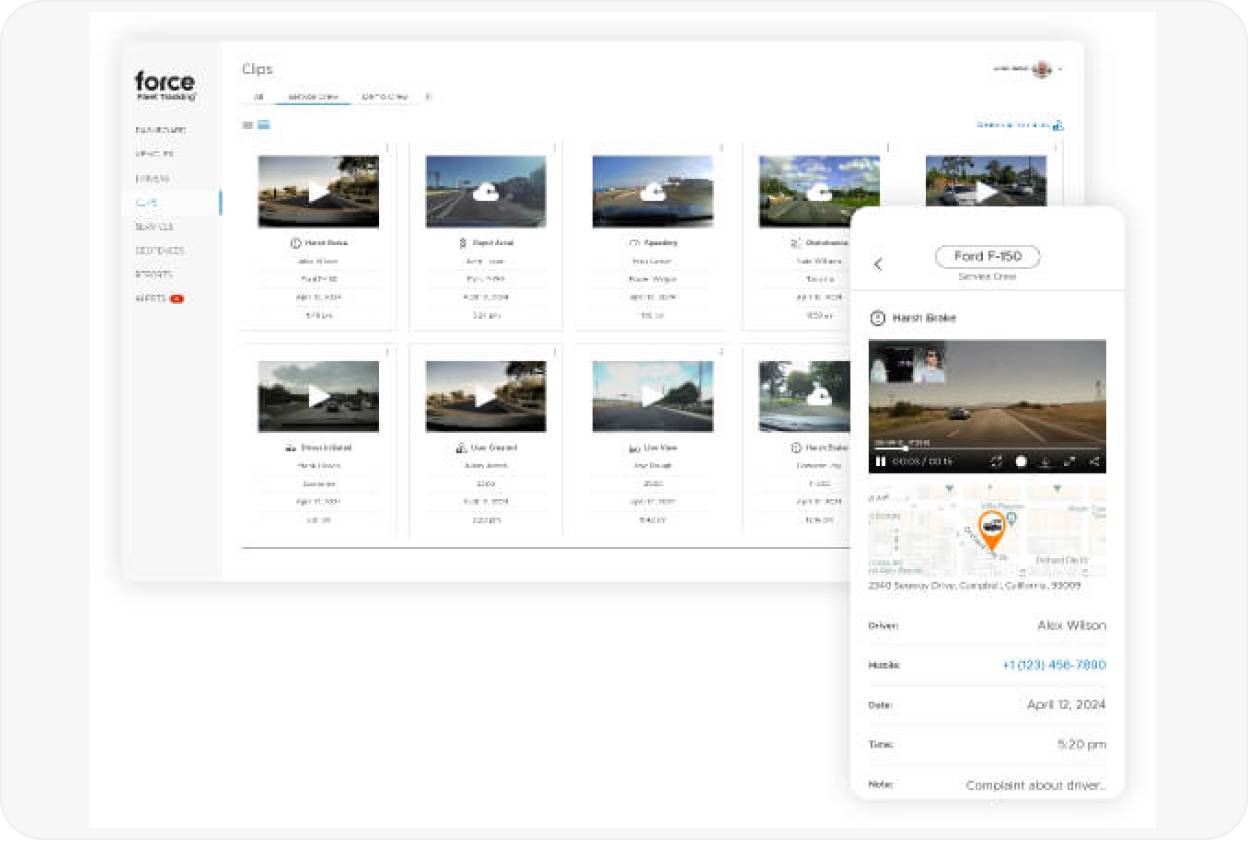Image resolution: width=1248 pixels, height=842 pixels.
Task: Expand the video player to fullscreen
Action: 1069,462
